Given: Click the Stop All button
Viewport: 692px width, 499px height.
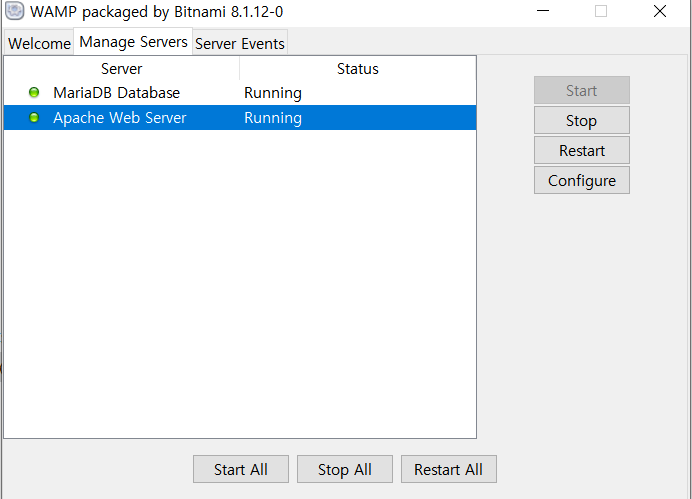Looking at the screenshot, I should 345,469.
